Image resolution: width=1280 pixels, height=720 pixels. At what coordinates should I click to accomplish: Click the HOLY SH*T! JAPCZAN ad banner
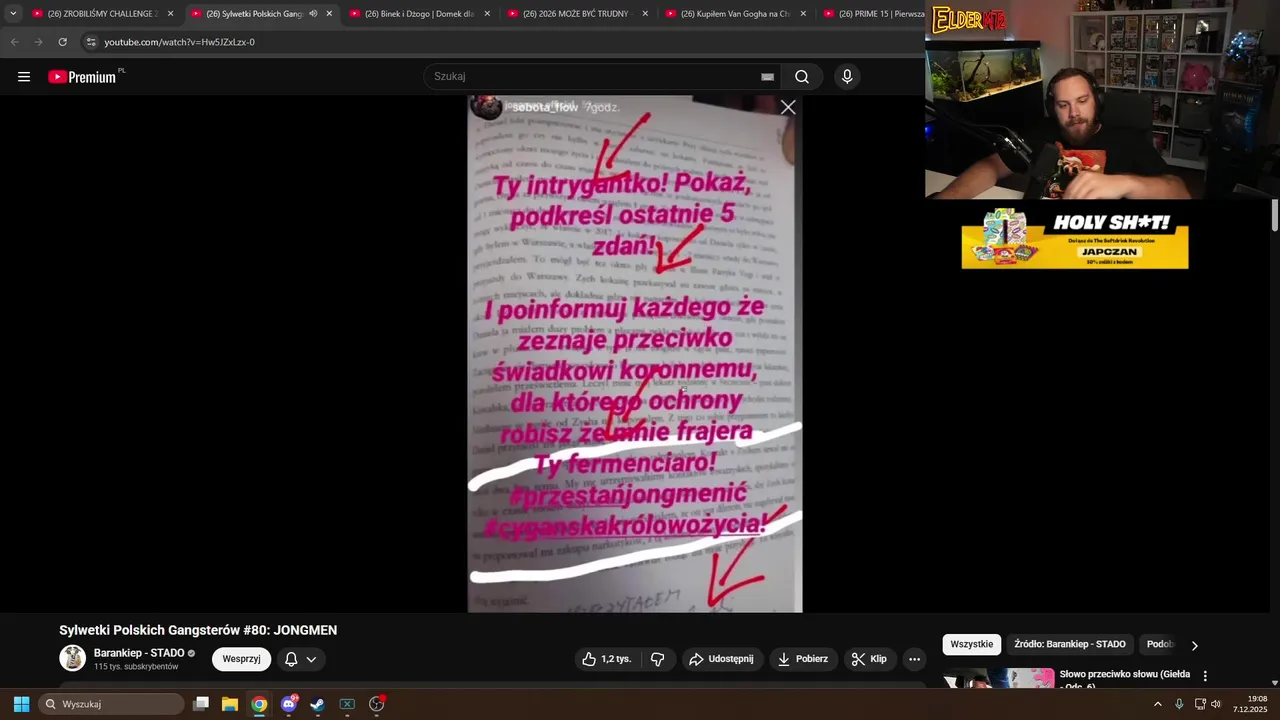point(1075,239)
